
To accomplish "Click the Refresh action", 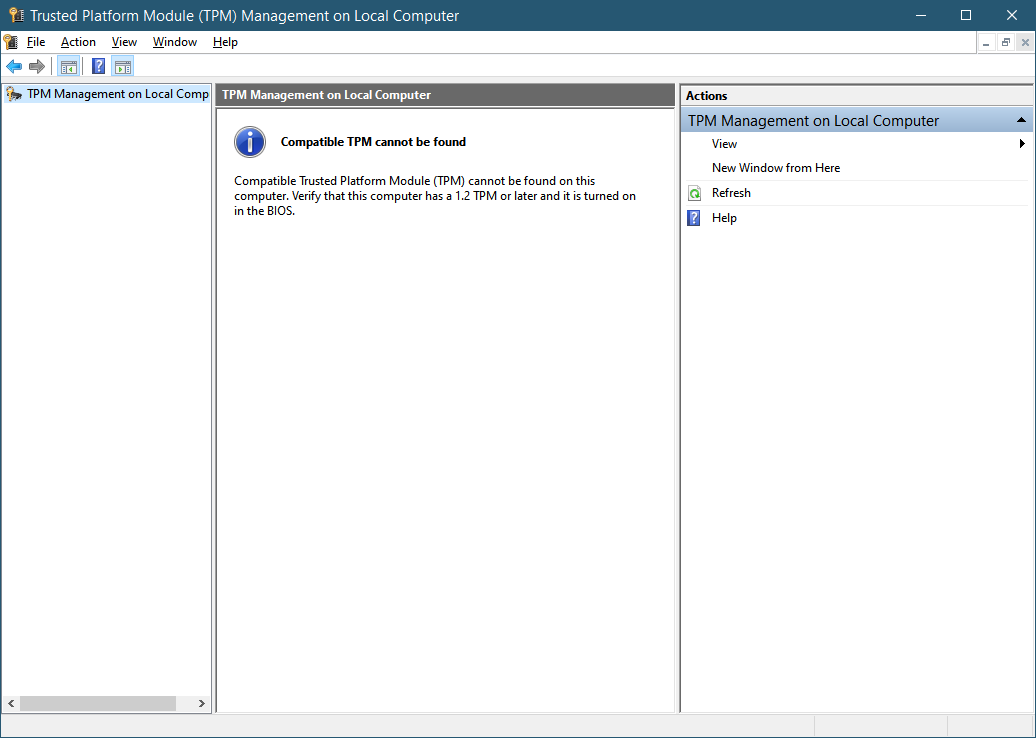I will click(731, 193).
